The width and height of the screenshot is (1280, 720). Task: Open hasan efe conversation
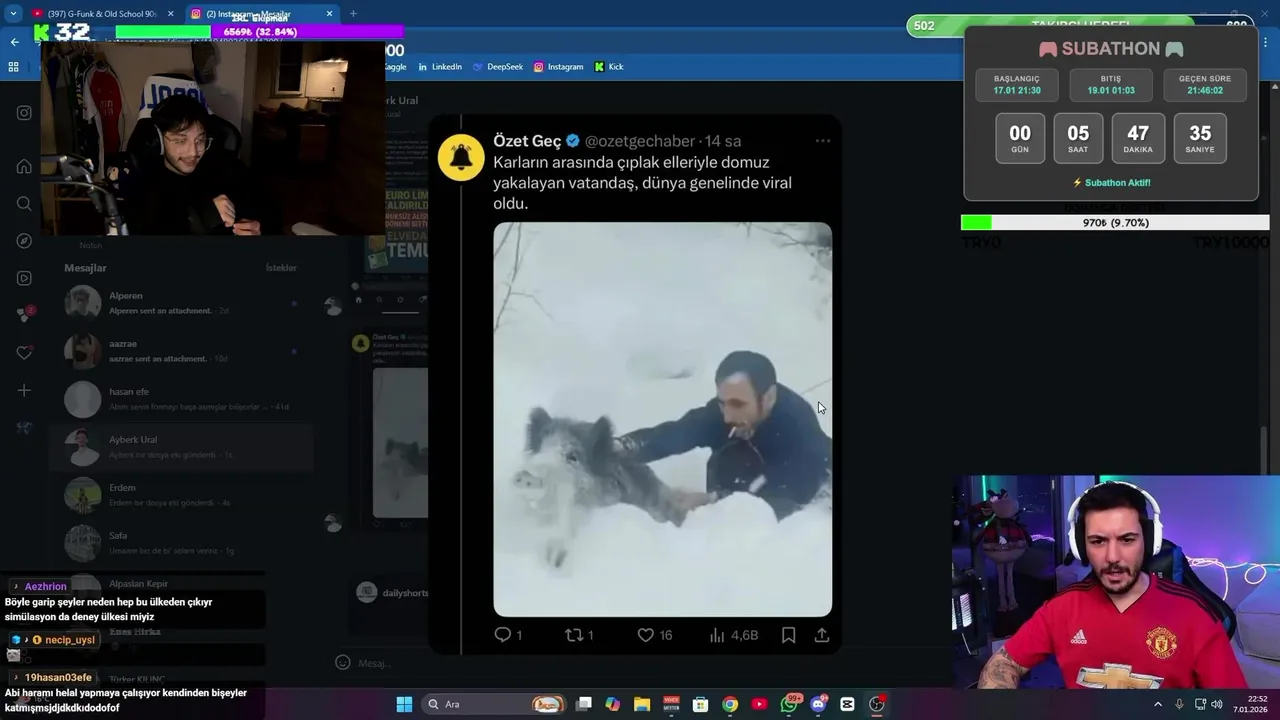(181, 398)
